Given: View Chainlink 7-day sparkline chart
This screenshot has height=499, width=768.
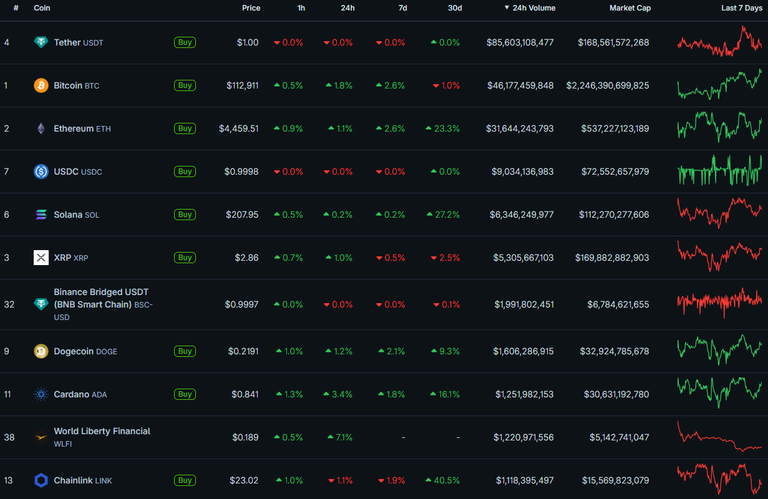Looking at the screenshot, I should click(720, 479).
